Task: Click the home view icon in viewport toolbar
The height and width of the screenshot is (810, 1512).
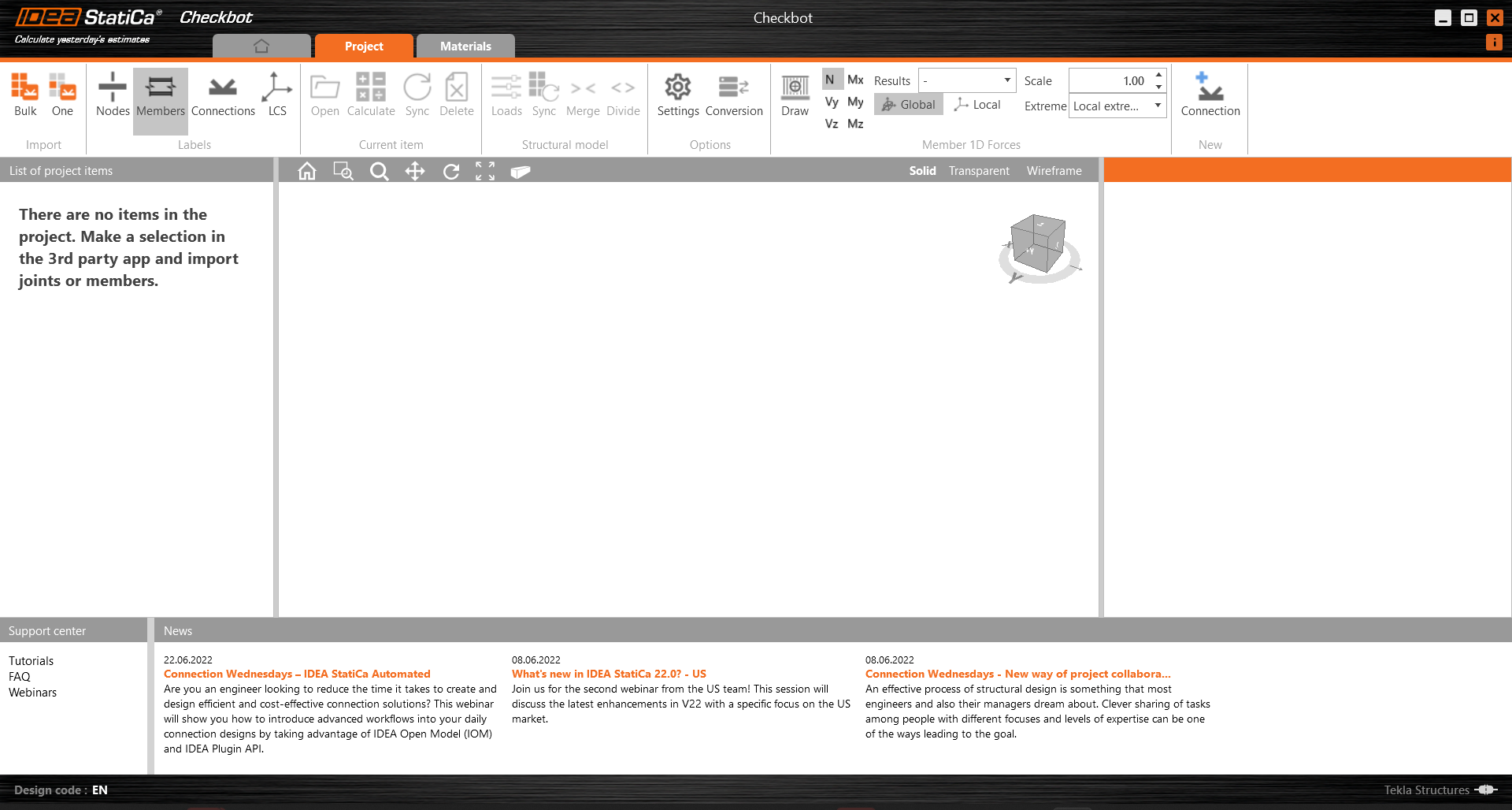Action: pyautogui.click(x=307, y=171)
